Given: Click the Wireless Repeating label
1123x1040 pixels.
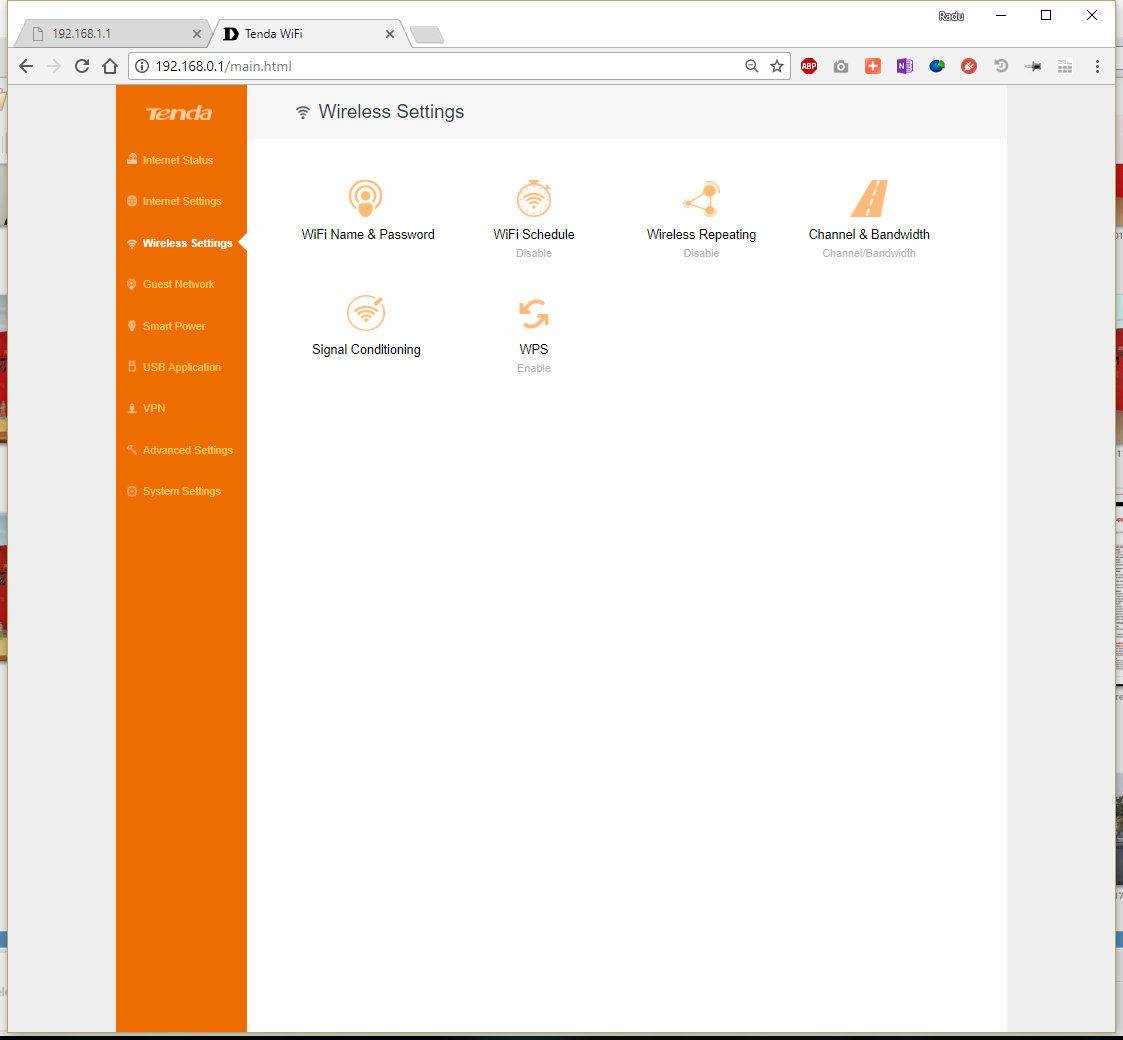Looking at the screenshot, I should pos(701,234).
